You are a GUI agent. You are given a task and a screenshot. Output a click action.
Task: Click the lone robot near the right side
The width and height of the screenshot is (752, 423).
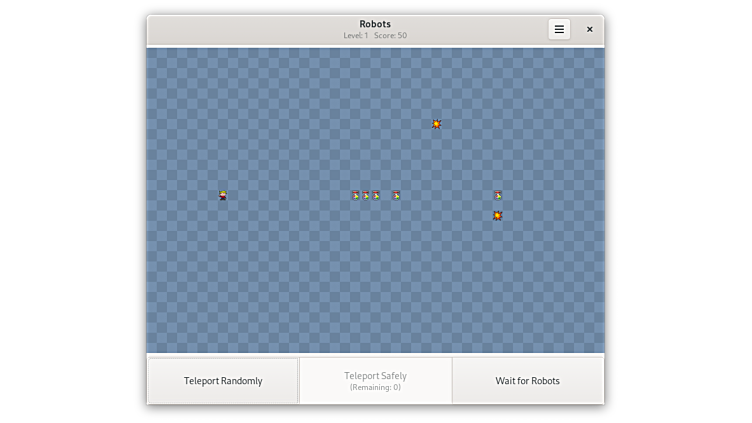(498, 195)
